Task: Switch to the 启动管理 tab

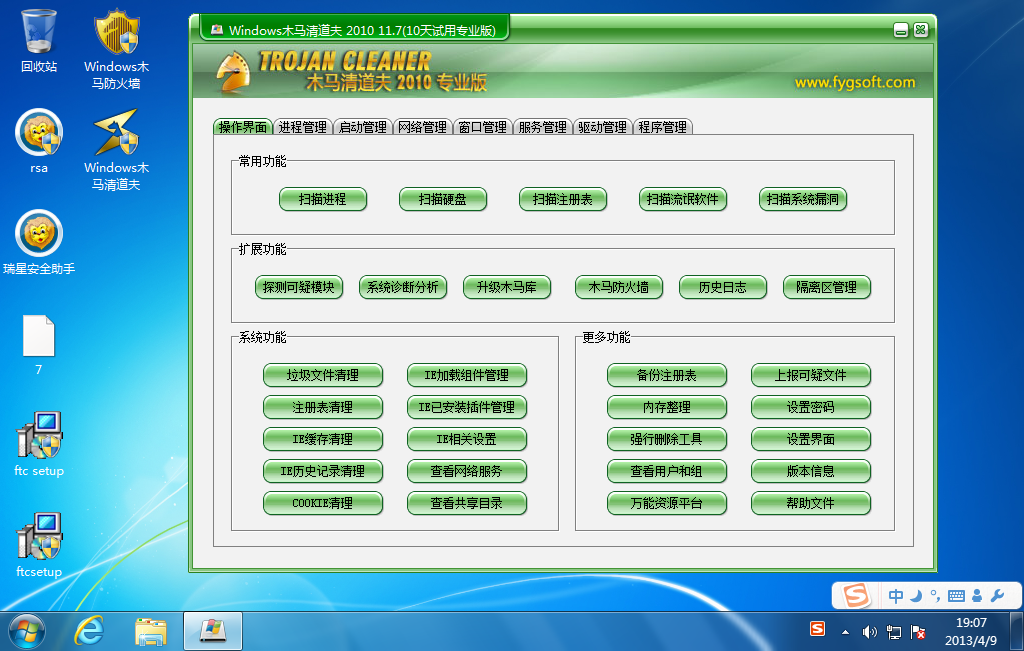Action: point(362,127)
